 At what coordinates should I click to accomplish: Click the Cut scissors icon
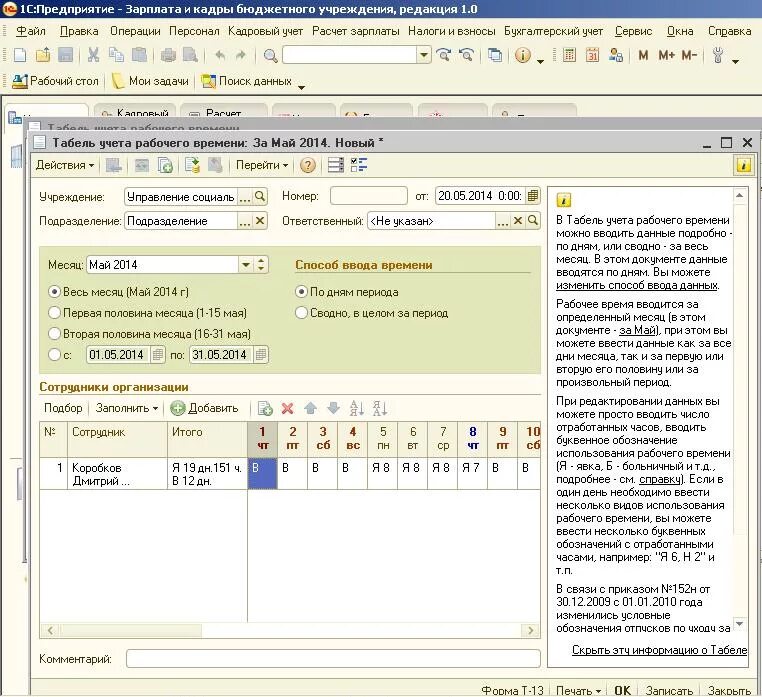point(93,55)
